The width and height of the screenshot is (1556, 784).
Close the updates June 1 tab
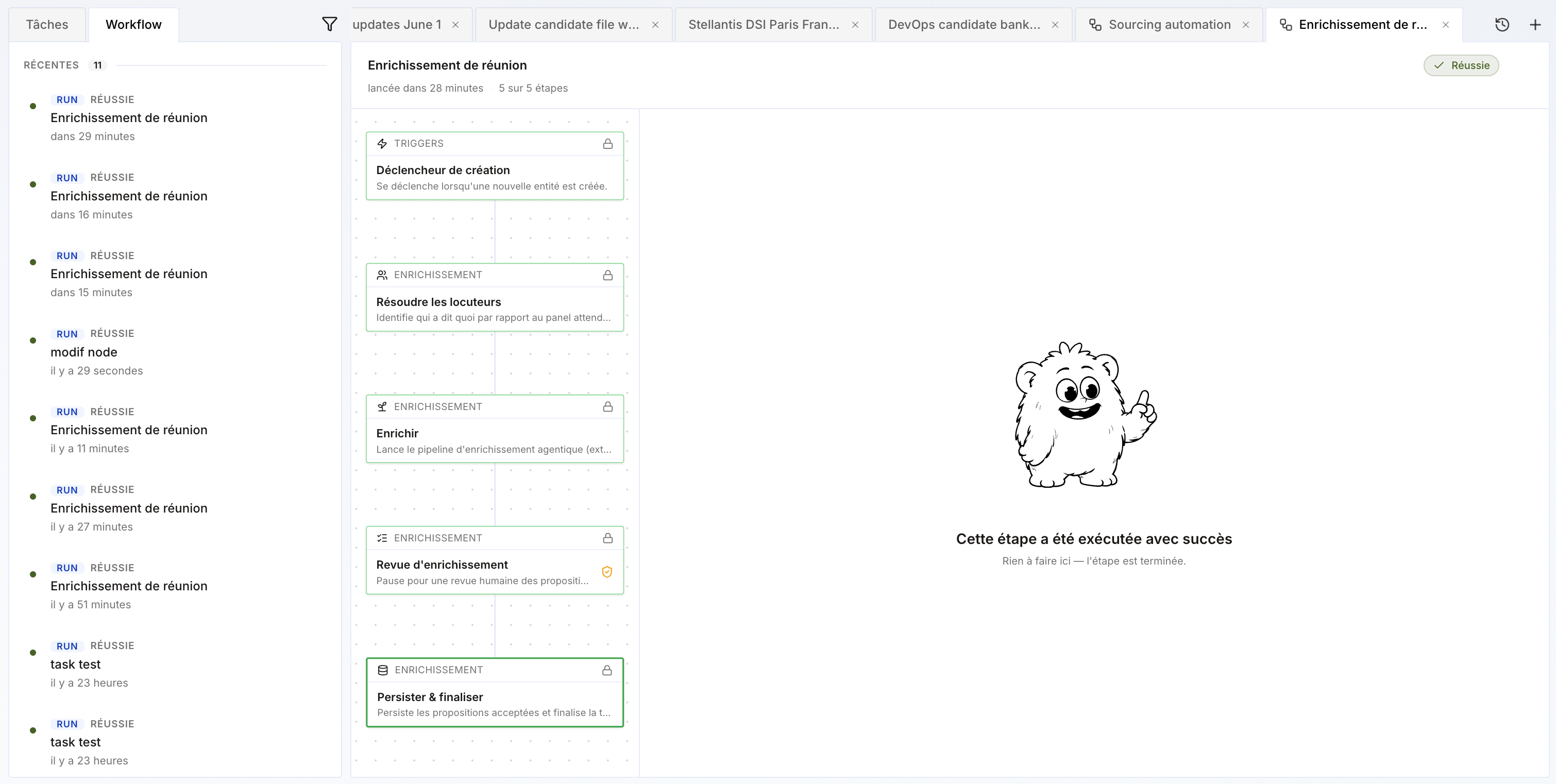point(455,25)
